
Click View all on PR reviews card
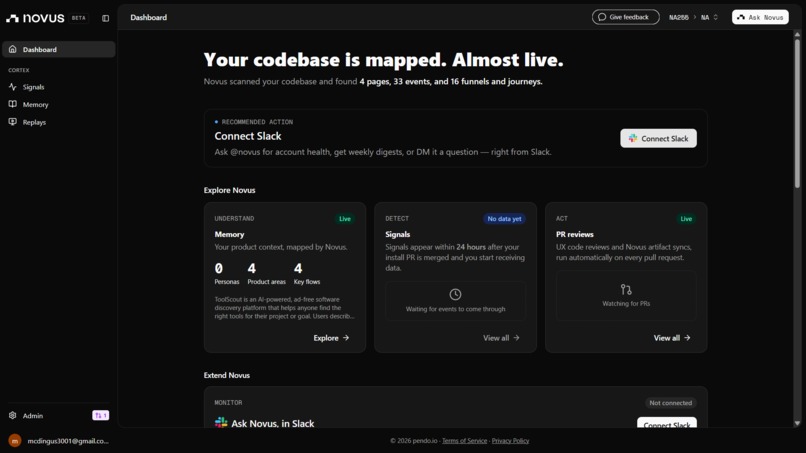(672, 338)
